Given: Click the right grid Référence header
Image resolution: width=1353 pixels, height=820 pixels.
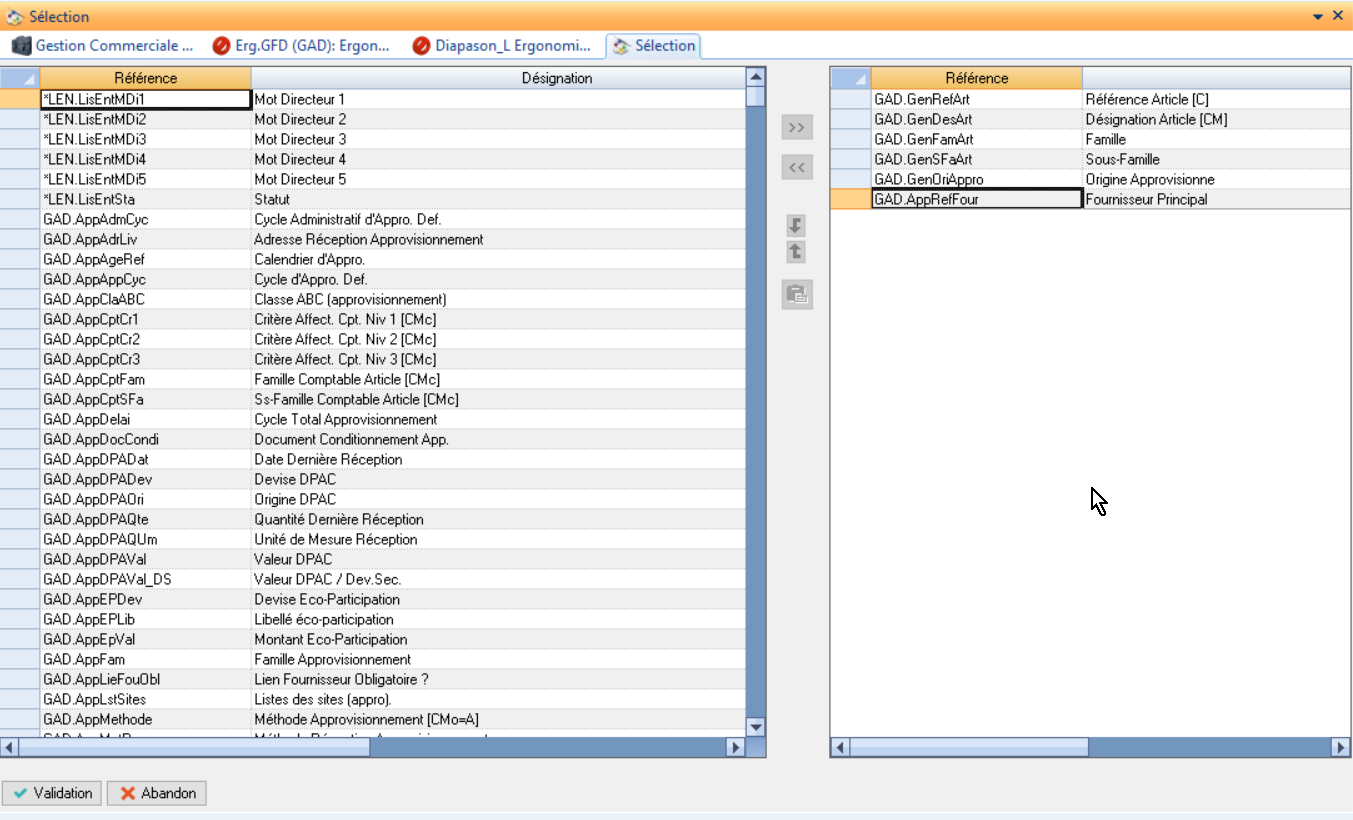Looking at the screenshot, I should pos(976,78).
